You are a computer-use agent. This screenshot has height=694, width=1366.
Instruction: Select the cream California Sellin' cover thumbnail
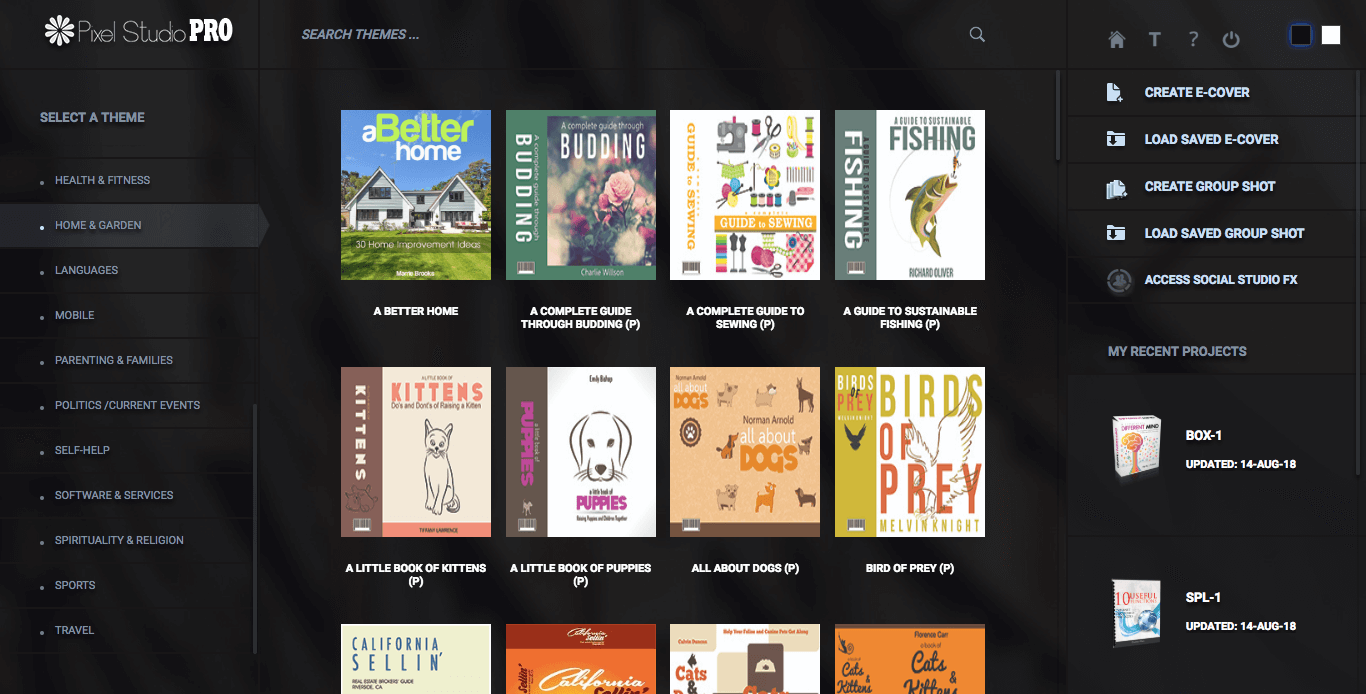[416, 659]
